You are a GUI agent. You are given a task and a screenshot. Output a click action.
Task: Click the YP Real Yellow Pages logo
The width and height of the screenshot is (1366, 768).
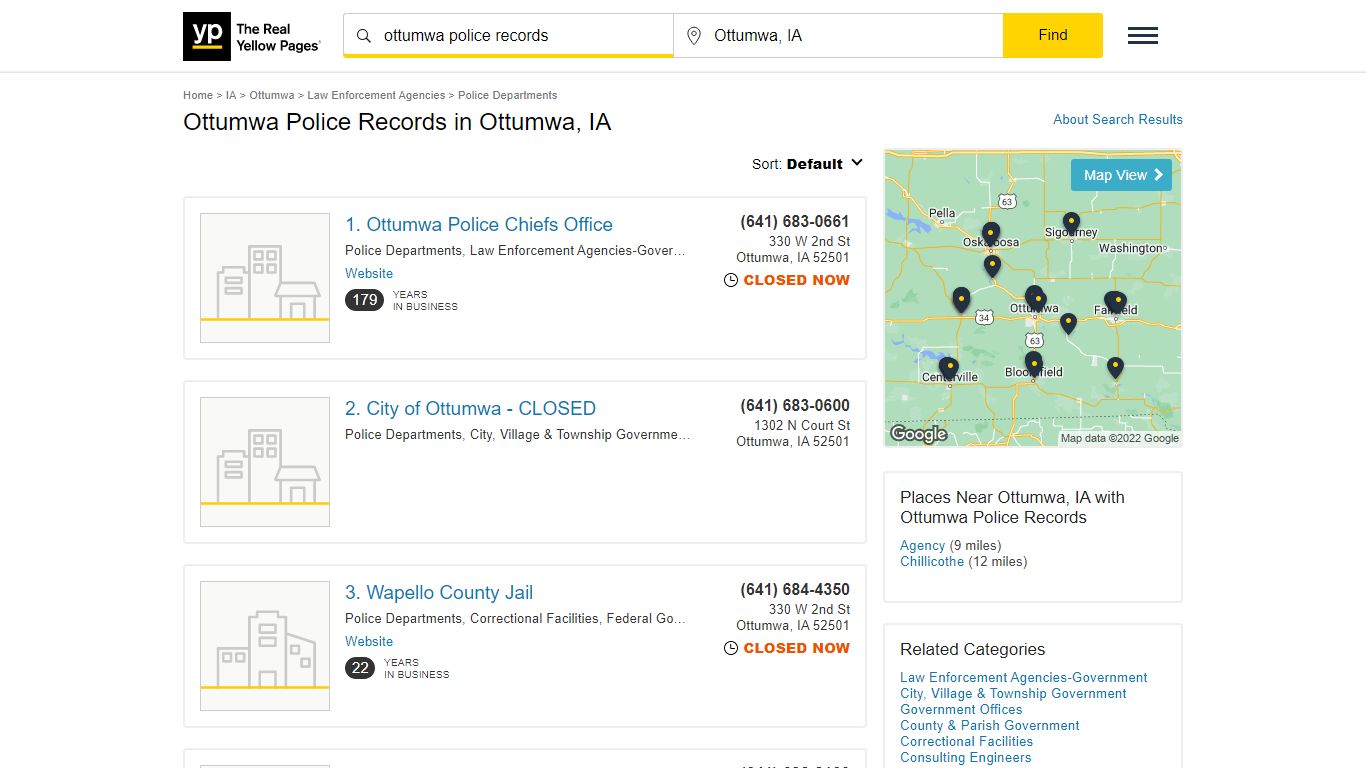point(252,36)
